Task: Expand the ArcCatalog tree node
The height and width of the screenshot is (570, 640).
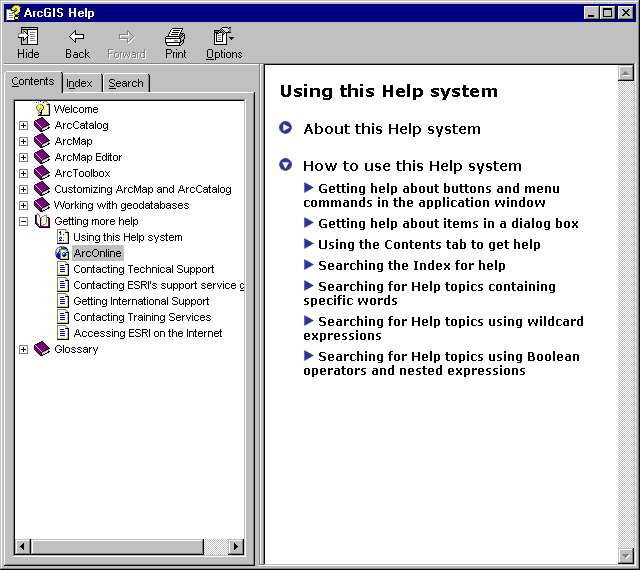Action: [x=24, y=125]
